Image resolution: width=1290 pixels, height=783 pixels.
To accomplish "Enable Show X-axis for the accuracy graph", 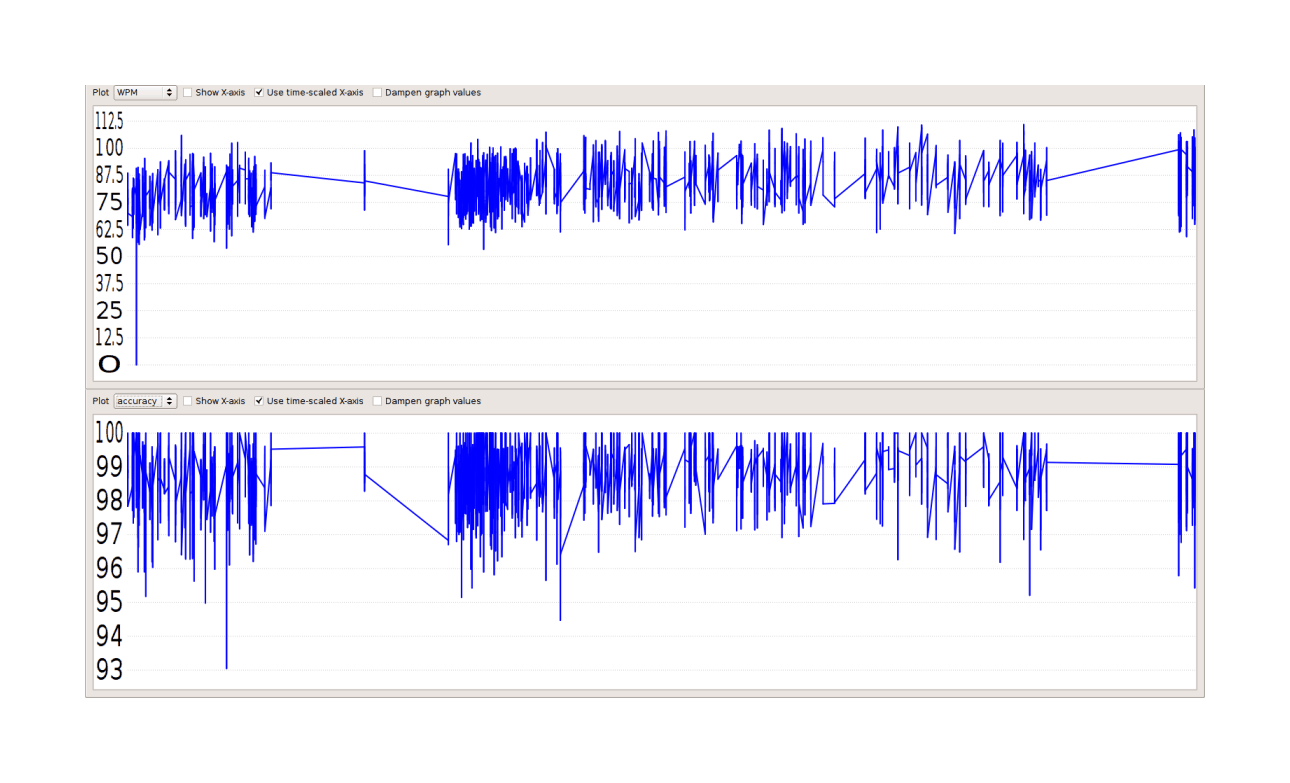I will click(188, 401).
